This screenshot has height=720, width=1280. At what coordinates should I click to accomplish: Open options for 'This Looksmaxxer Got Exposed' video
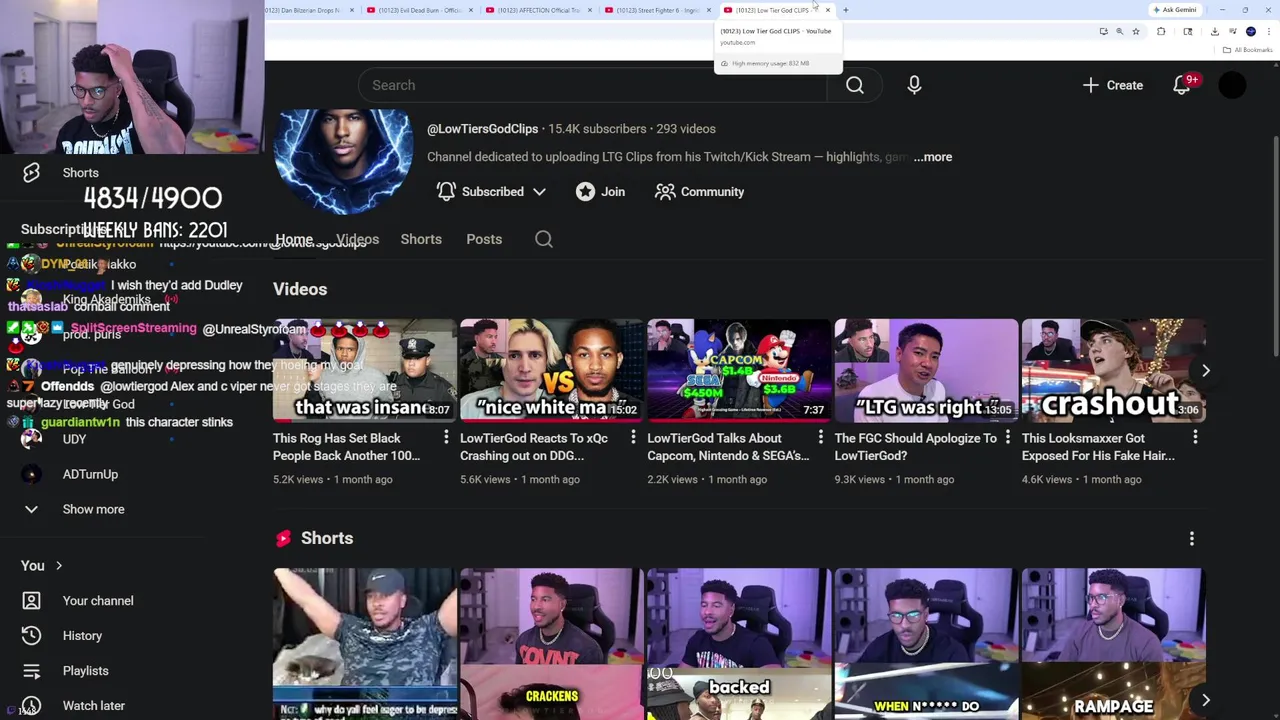point(1195,438)
